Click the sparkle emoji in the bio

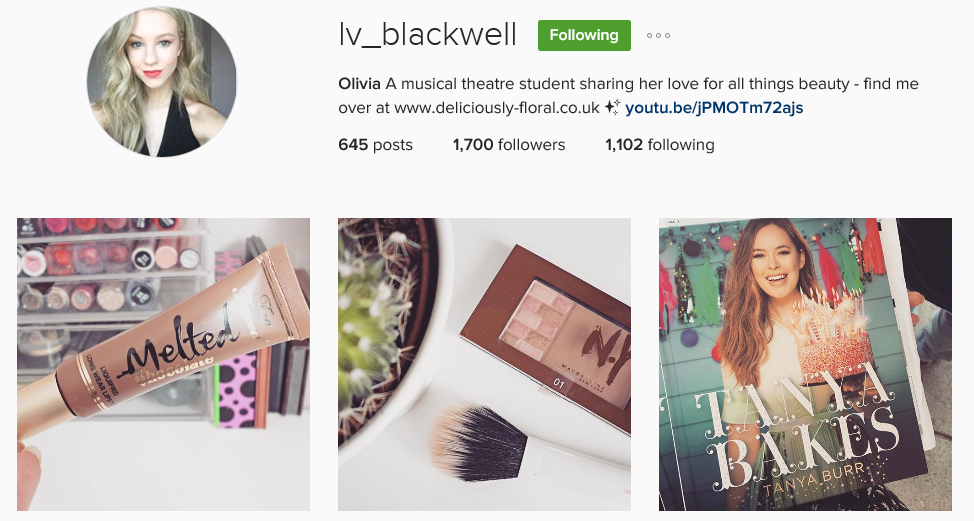(x=612, y=108)
